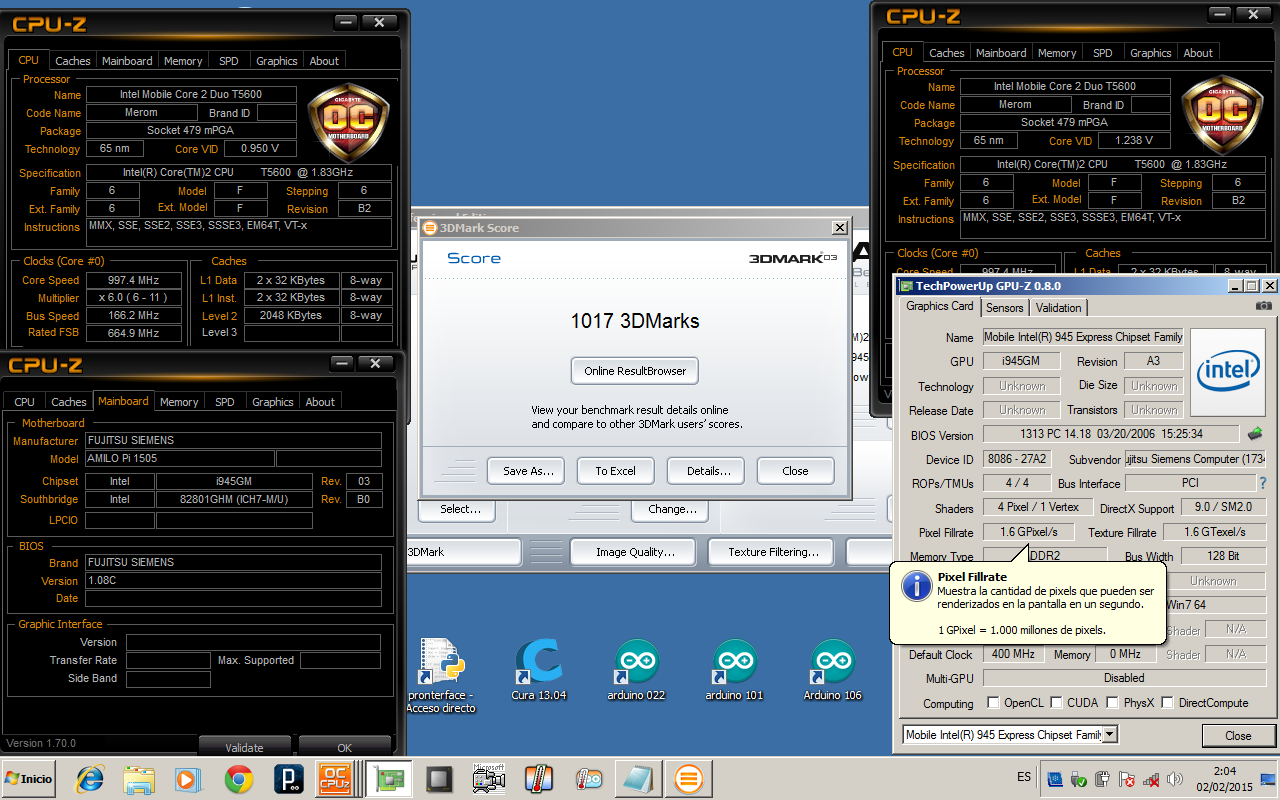Click the Device ID 8086 - 27A2 field
Screen dimensions: 1280x800
tap(1019, 460)
